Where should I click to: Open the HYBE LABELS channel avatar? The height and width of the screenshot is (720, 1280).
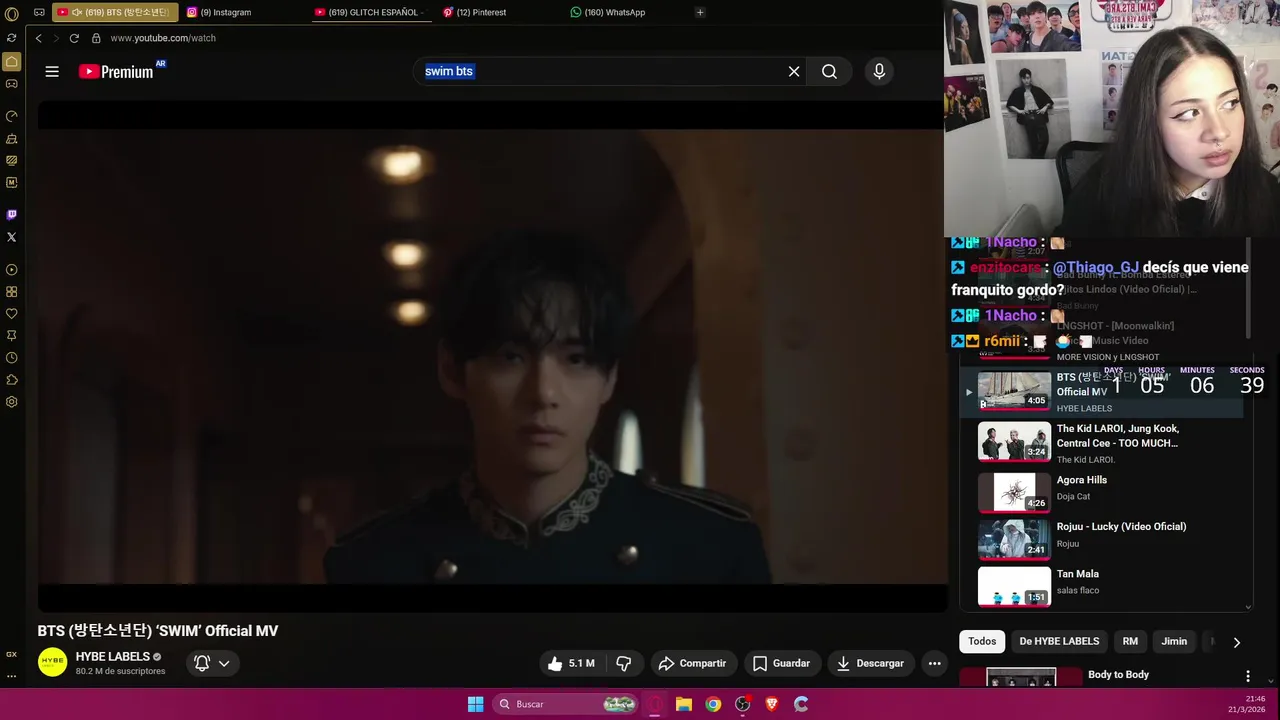[52, 663]
